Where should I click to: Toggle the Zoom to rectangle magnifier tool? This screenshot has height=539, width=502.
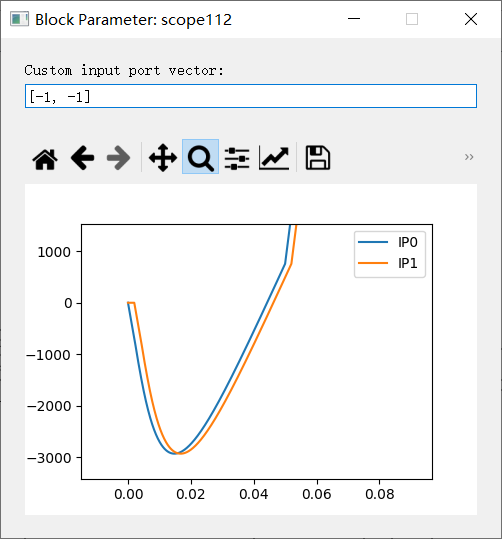200,157
